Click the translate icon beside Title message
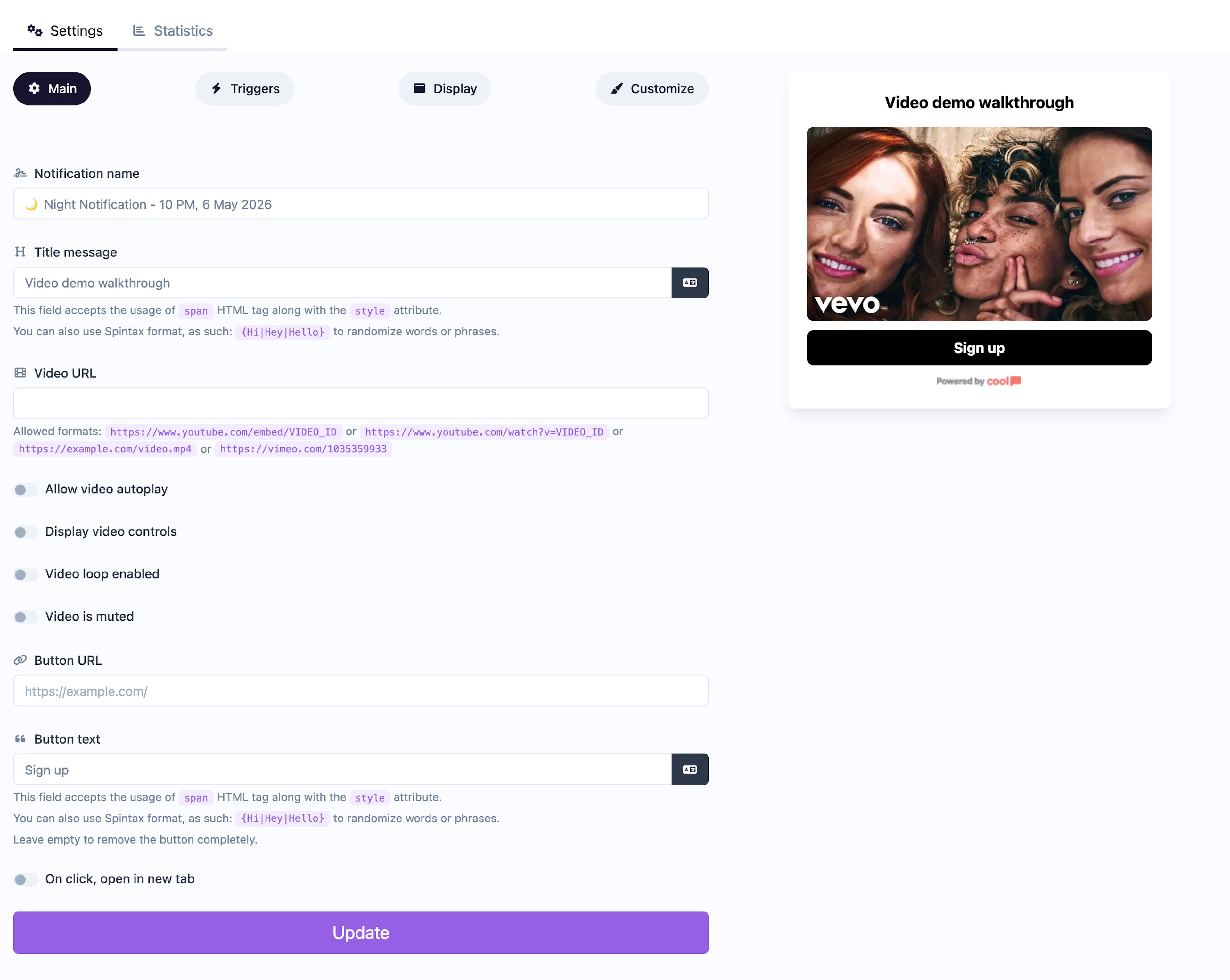Image resolution: width=1230 pixels, height=980 pixels. point(690,283)
